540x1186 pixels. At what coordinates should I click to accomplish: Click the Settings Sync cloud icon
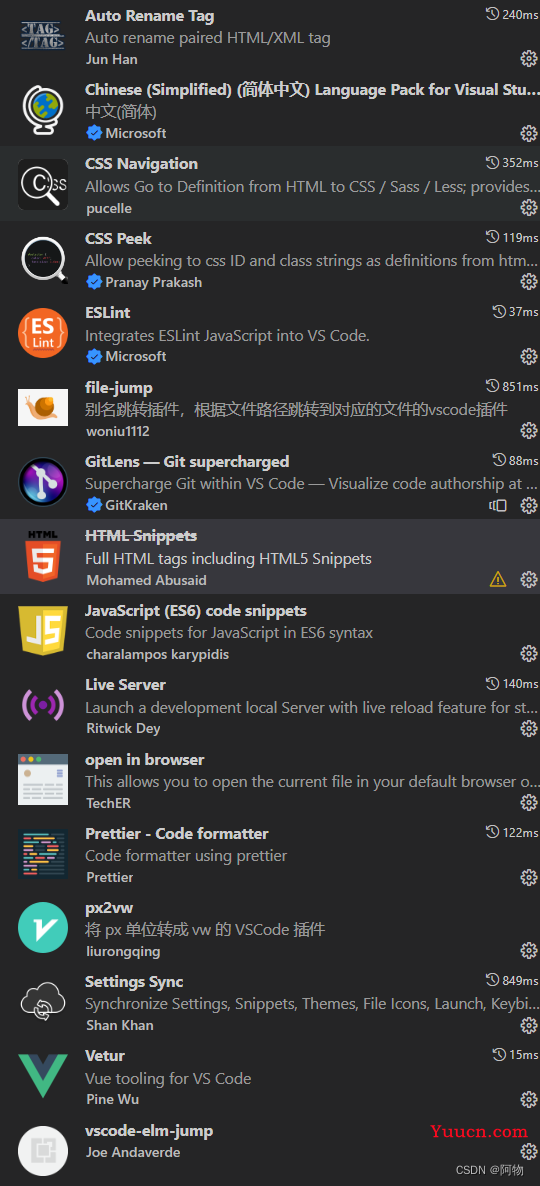43,1003
